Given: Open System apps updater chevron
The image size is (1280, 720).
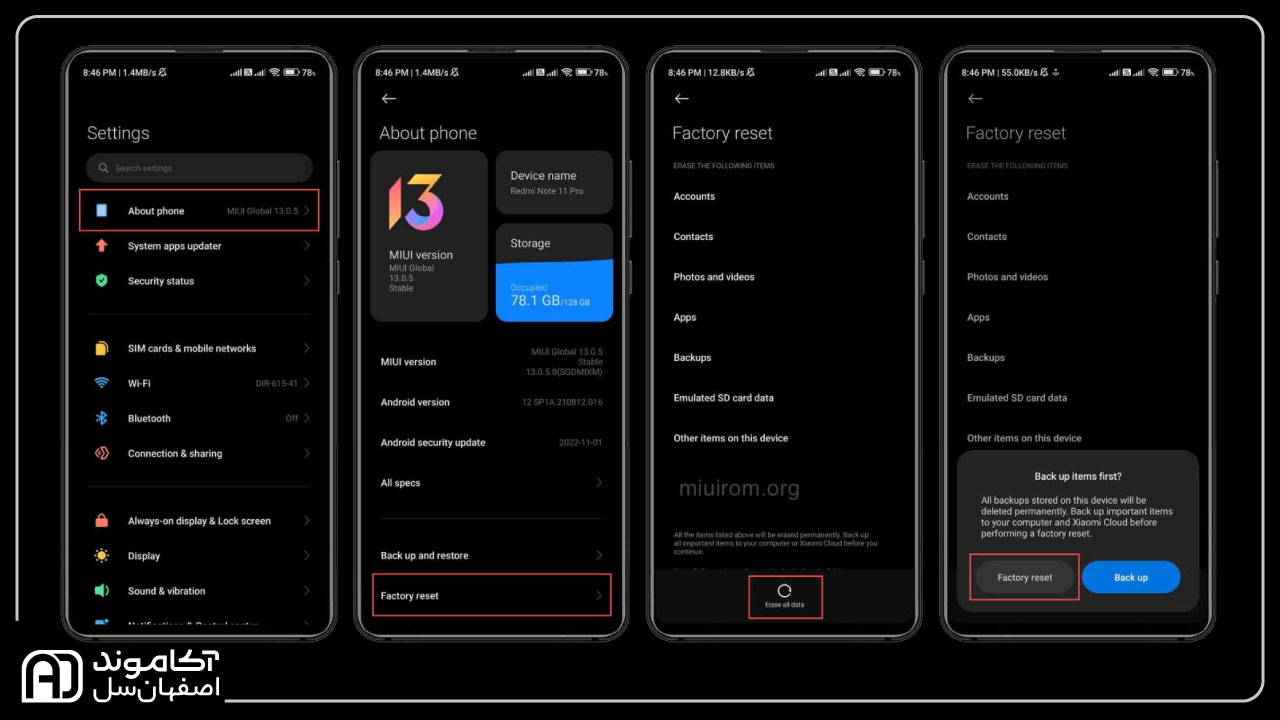Looking at the screenshot, I should tap(307, 246).
